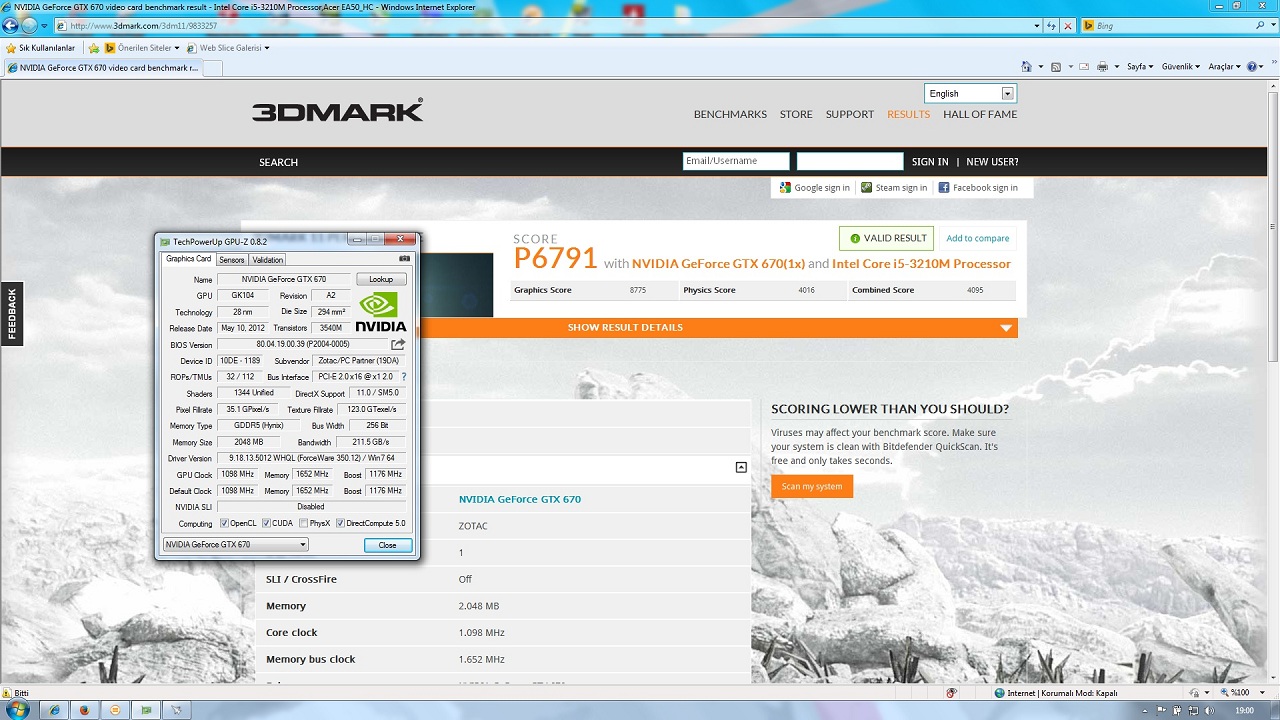
Task: Expand SHOW RESULT DETAILS arrow
Action: [x=1006, y=328]
